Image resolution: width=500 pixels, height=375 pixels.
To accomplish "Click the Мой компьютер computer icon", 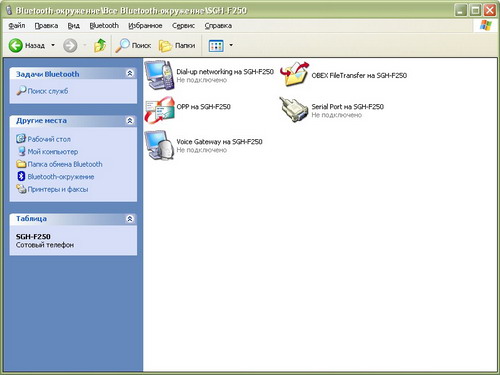I will coord(22,151).
